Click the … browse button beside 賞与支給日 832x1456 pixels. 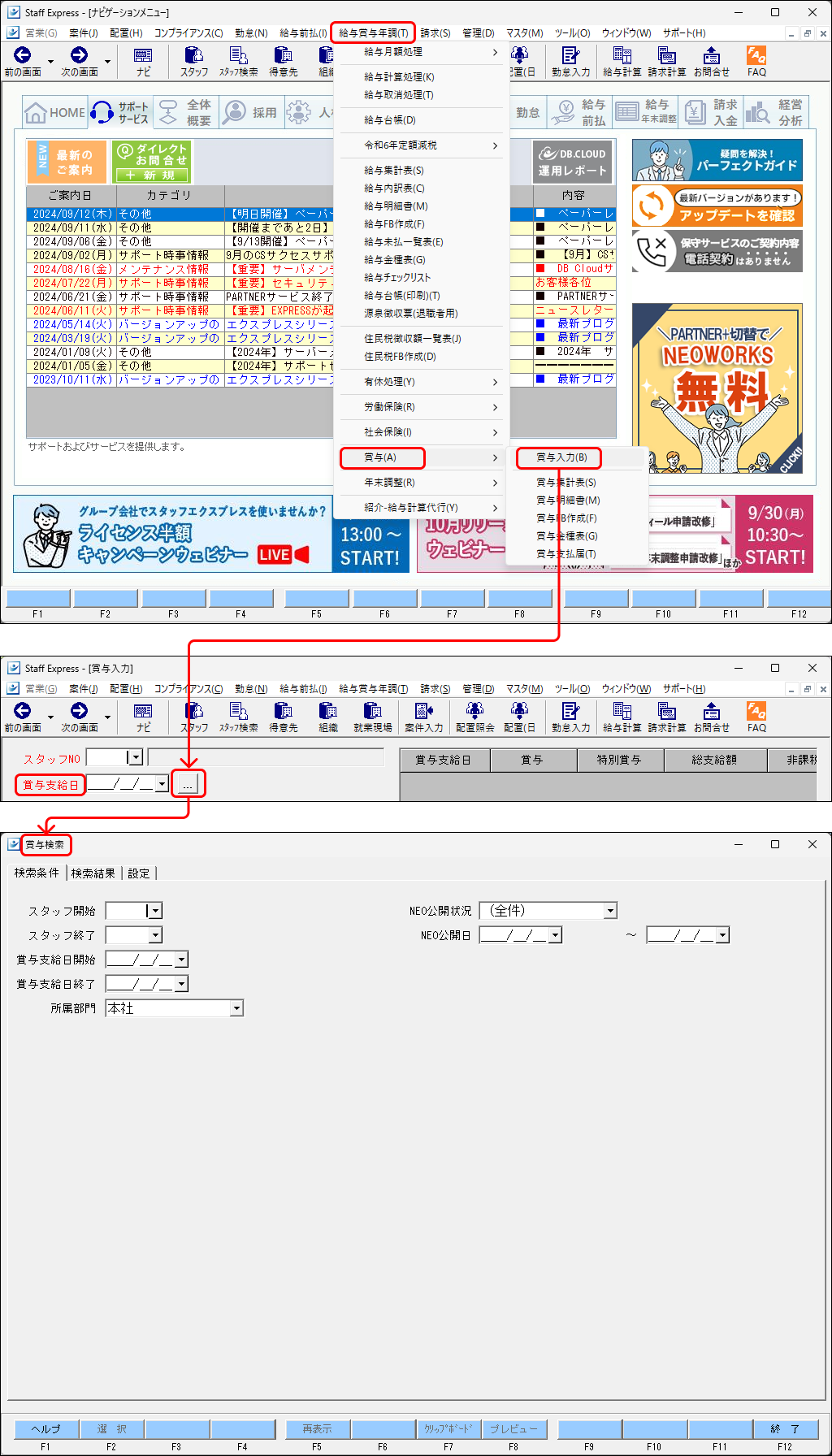pyautogui.click(x=188, y=784)
